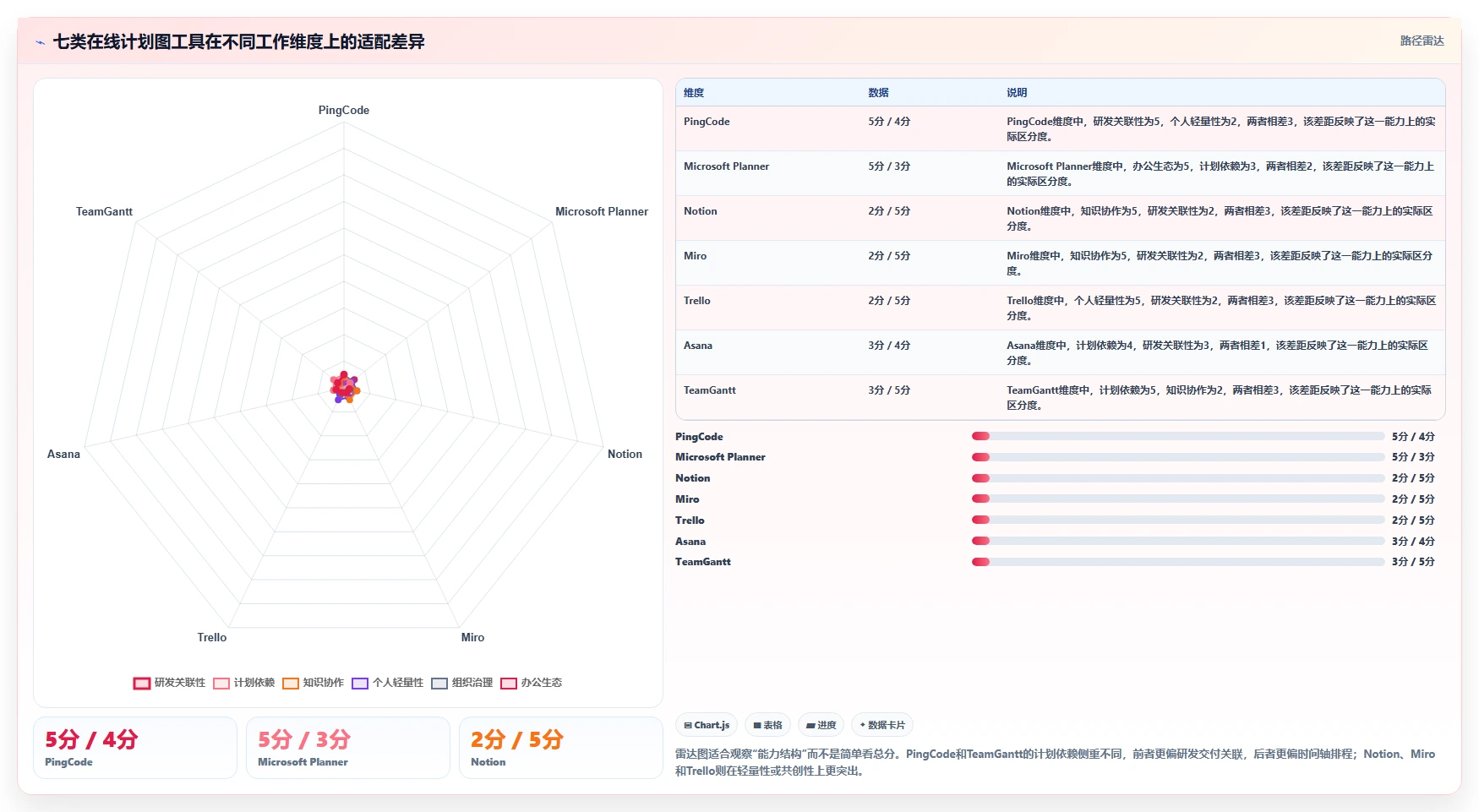Click the Microsoft Planner progress bar
This screenshot has width=1479, height=812.
coord(1178,457)
